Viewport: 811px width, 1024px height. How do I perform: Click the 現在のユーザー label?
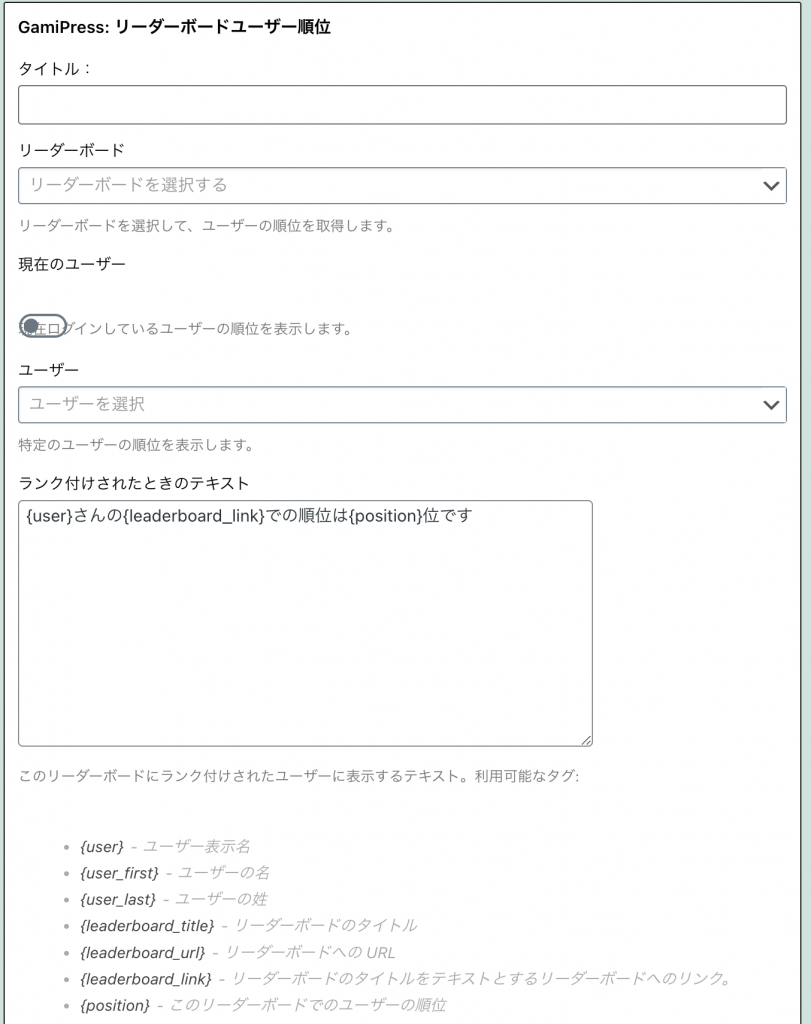click(72, 264)
